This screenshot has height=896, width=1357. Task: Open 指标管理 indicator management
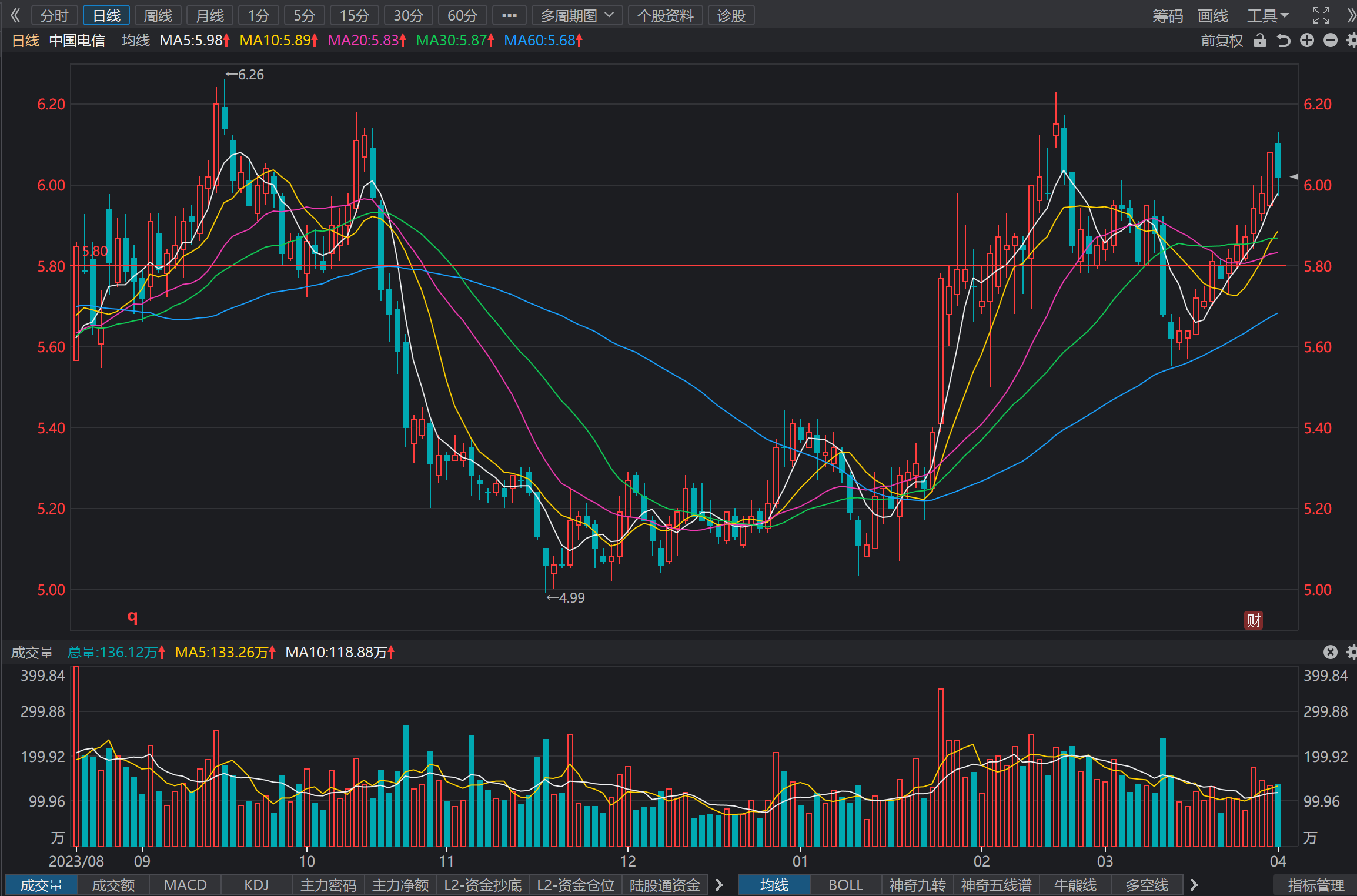1316,885
